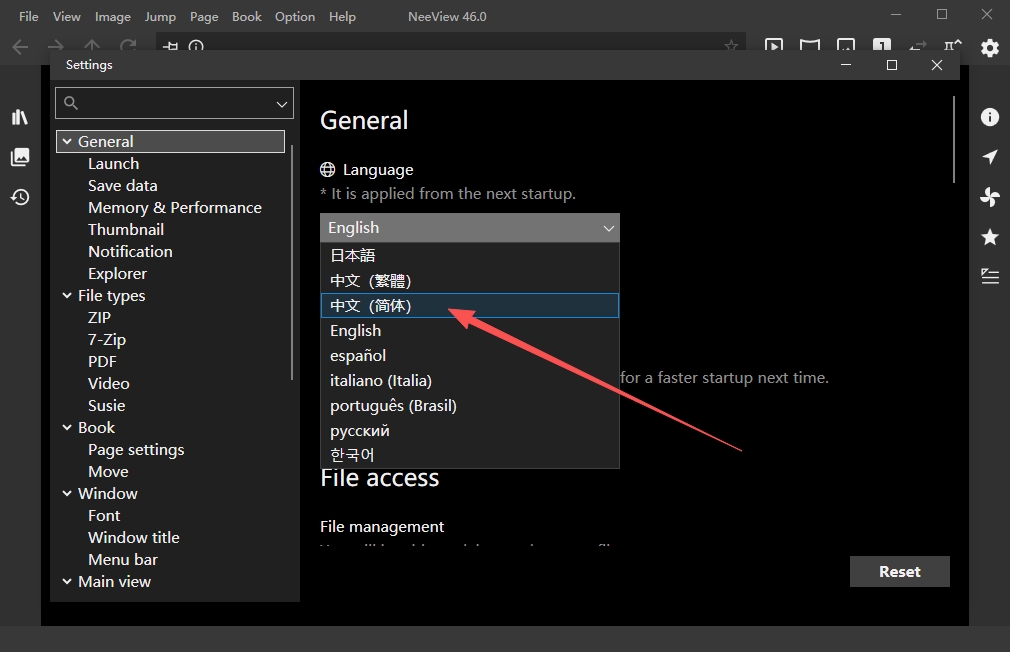The width and height of the screenshot is (1010, 652).
Task: Open the bookmarks star panel icon
Action: 989,237
